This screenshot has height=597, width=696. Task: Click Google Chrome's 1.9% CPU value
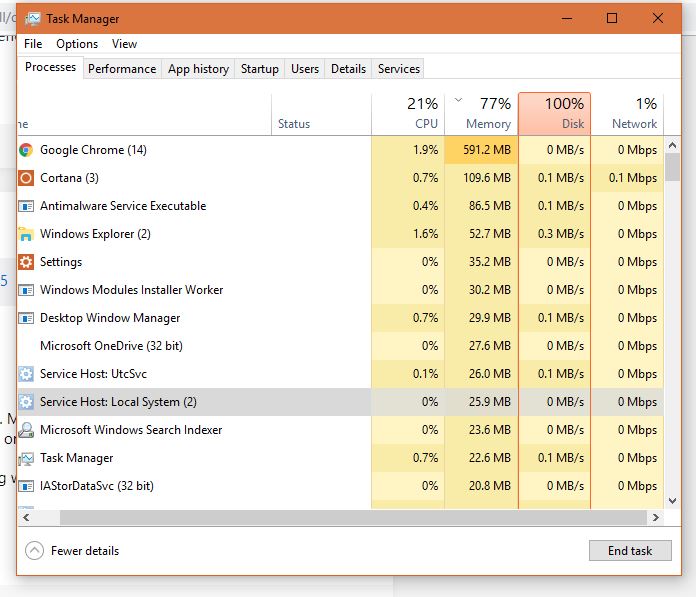(x=425, y=150)
